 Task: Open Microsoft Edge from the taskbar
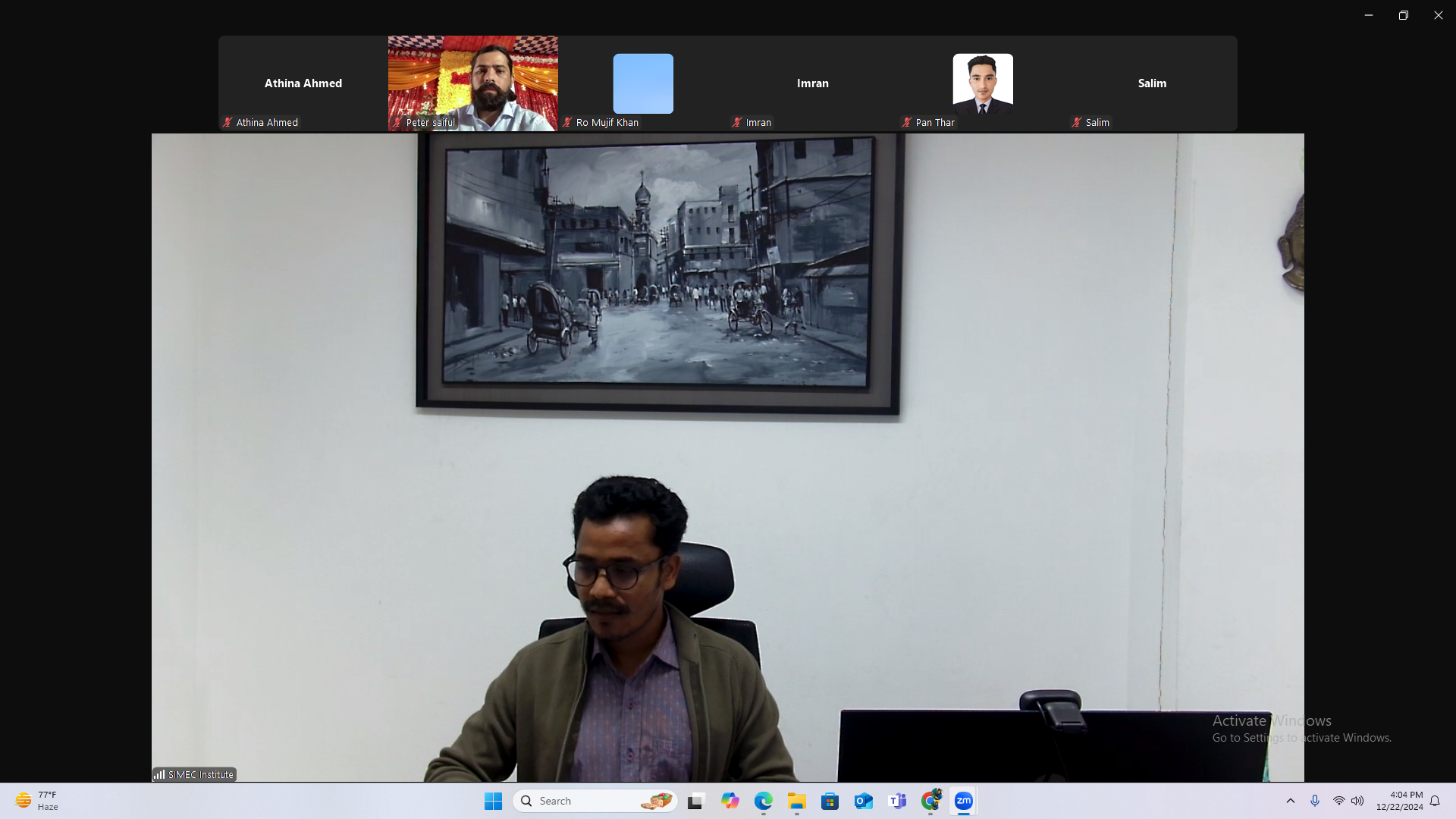click(763, 801)
